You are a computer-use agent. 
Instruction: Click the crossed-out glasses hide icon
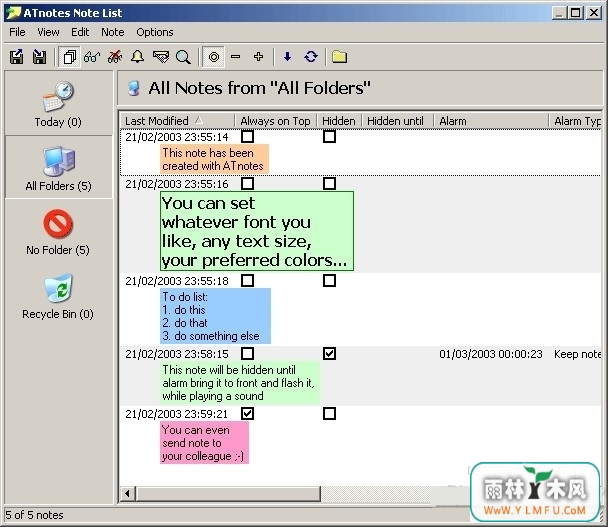(x=115, y=57)
